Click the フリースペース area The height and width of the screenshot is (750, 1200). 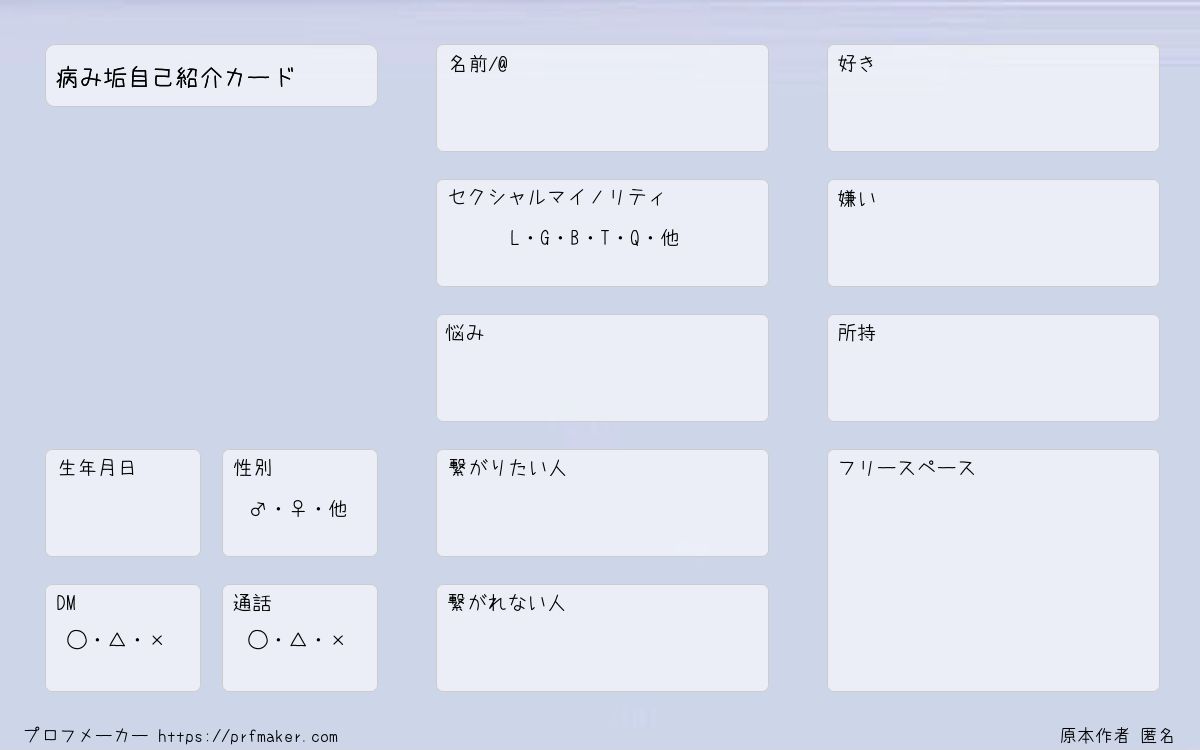click(x=993, y=571)
